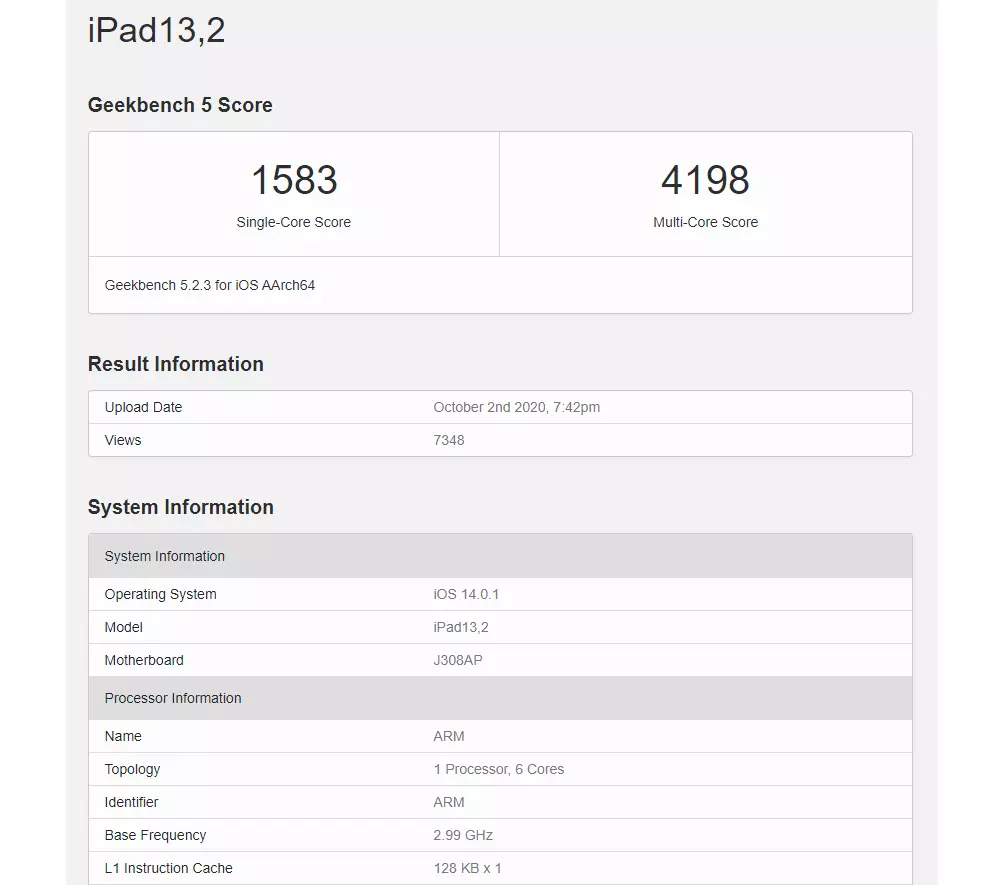Select the October 2nd 2020, 7:42pm value
1007x885 pixels.
point(516,407)
